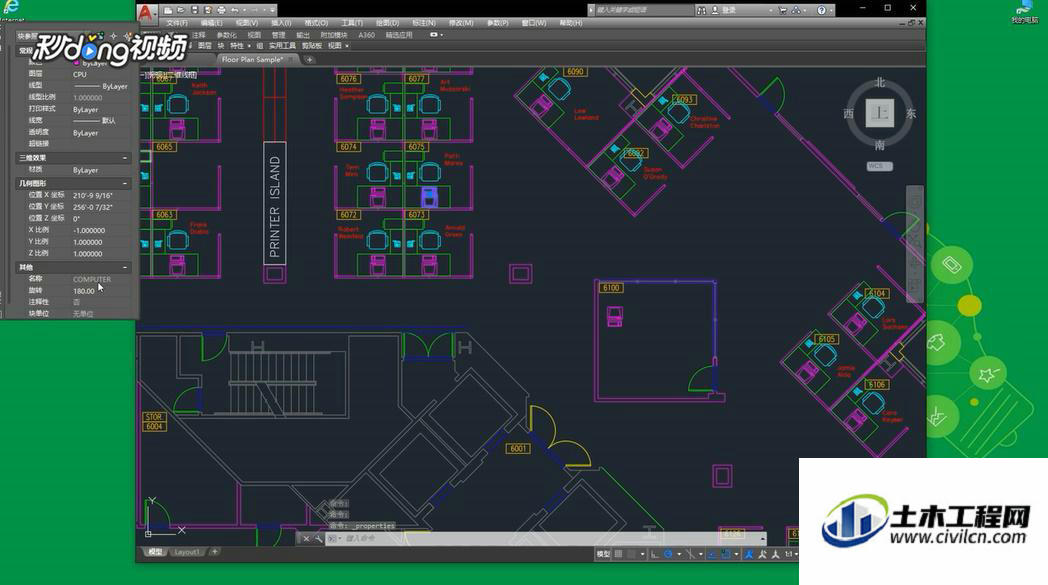This screenshot has height=585, width=1048.
Task: Toggle the grid display icon in status bar
Action: point(618,554)
